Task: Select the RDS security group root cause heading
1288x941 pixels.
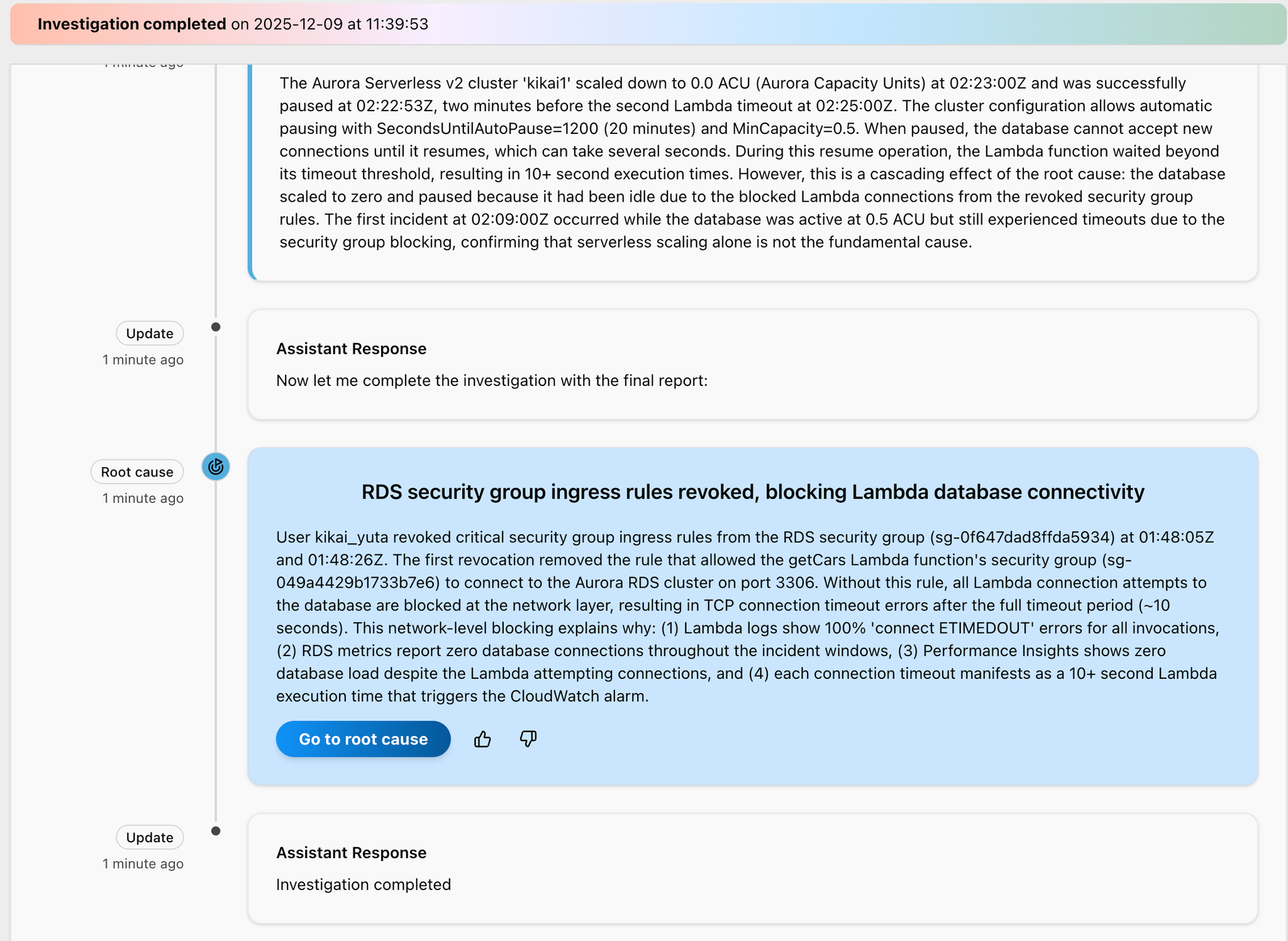Action: 752,492
